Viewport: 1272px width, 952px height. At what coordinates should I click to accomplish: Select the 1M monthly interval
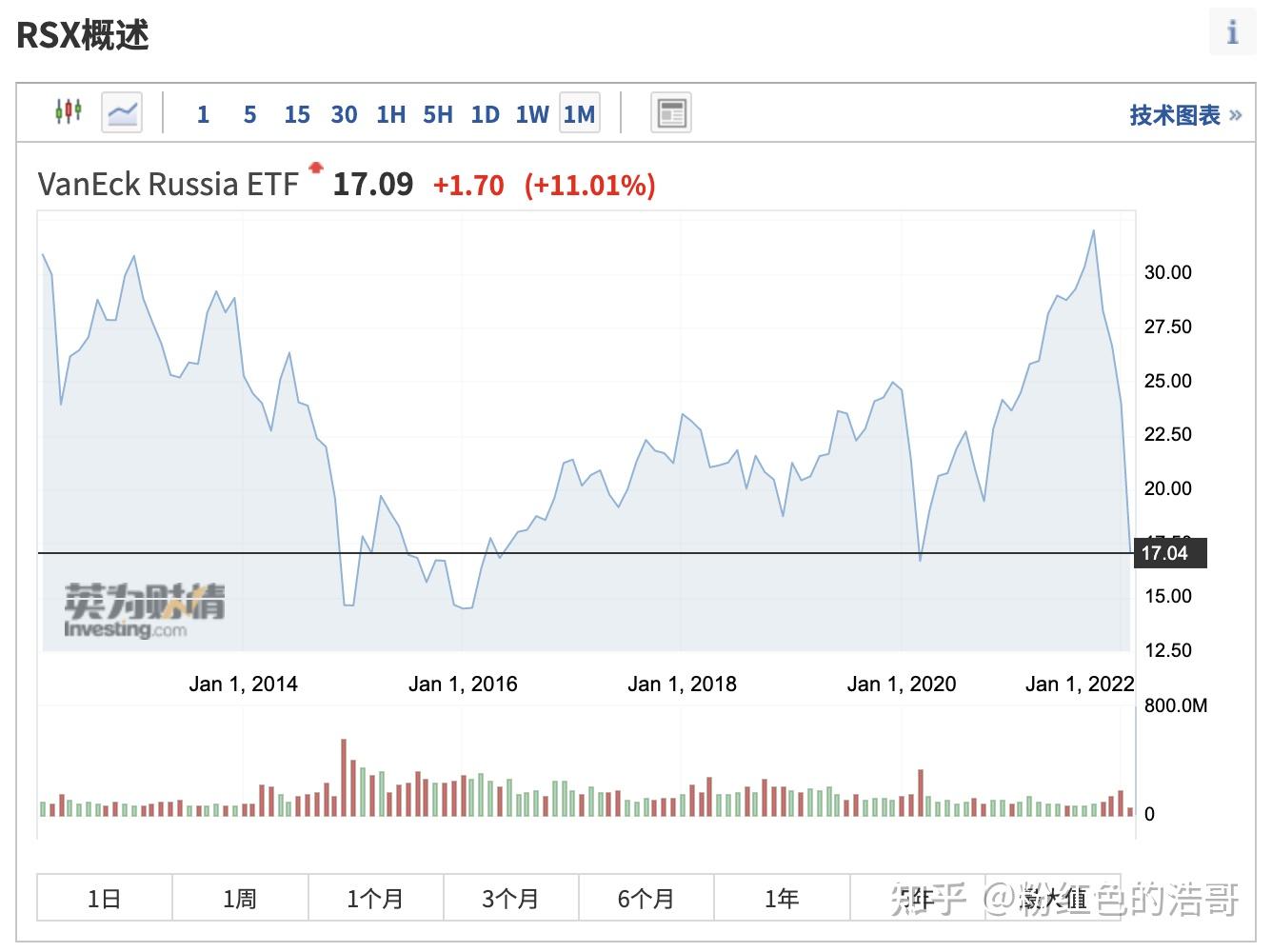pyautogui.click(x=580, y=115)
